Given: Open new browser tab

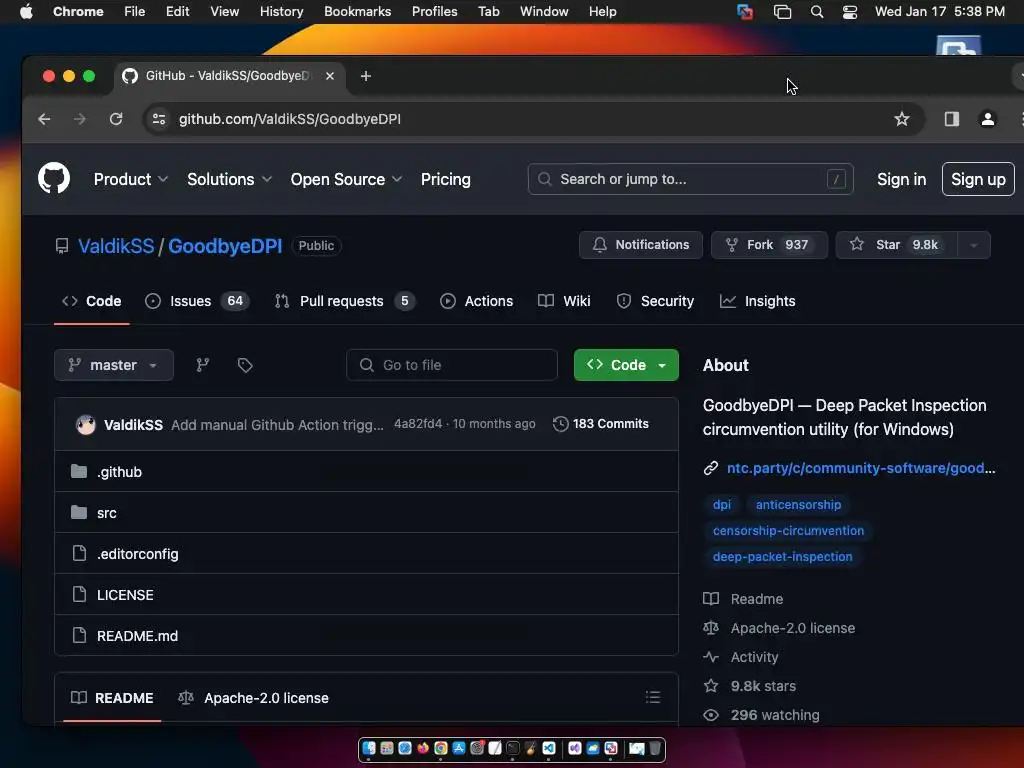Looking at the screenshot, I should point(366,76).
